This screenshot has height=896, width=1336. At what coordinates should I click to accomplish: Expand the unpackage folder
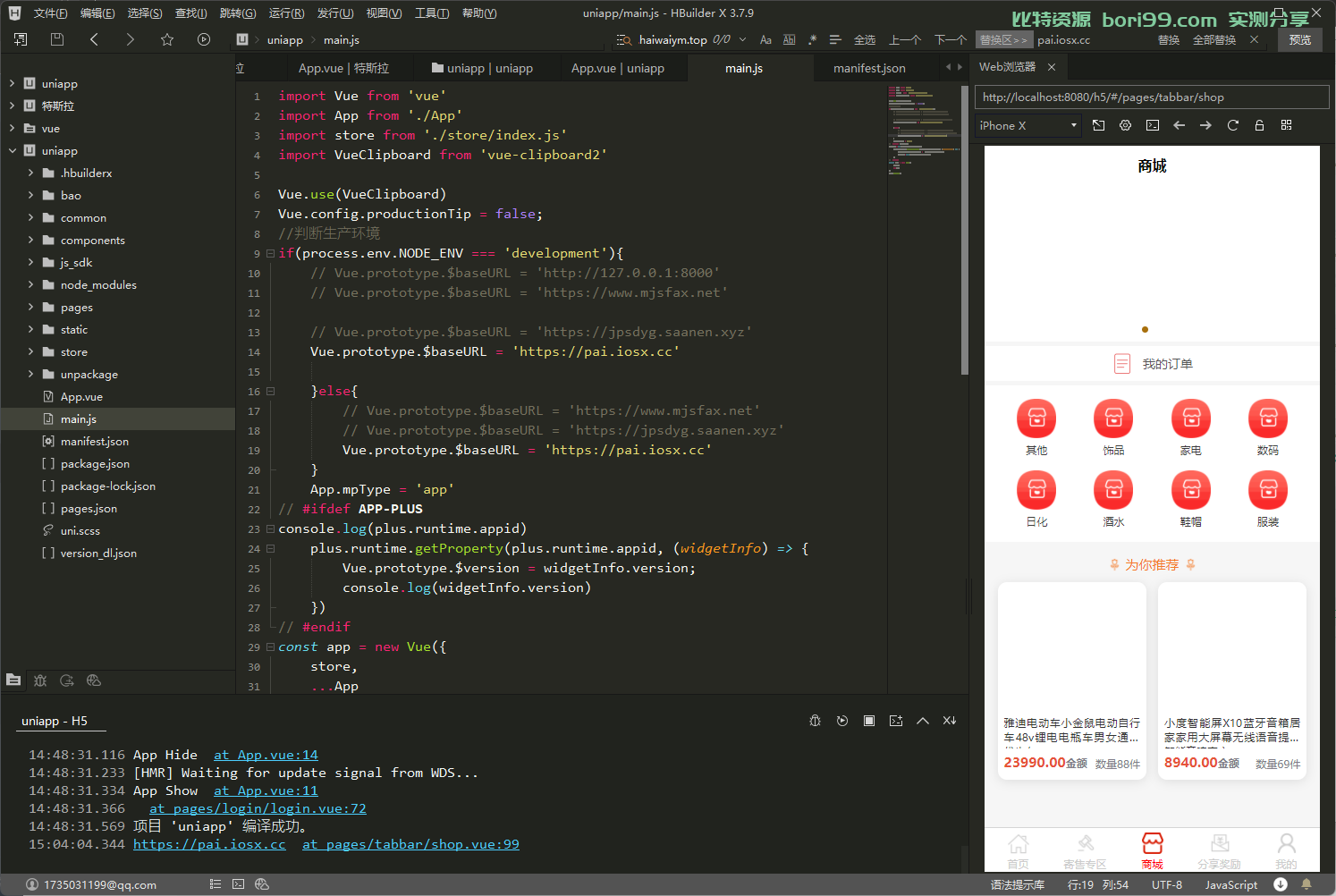30,374
